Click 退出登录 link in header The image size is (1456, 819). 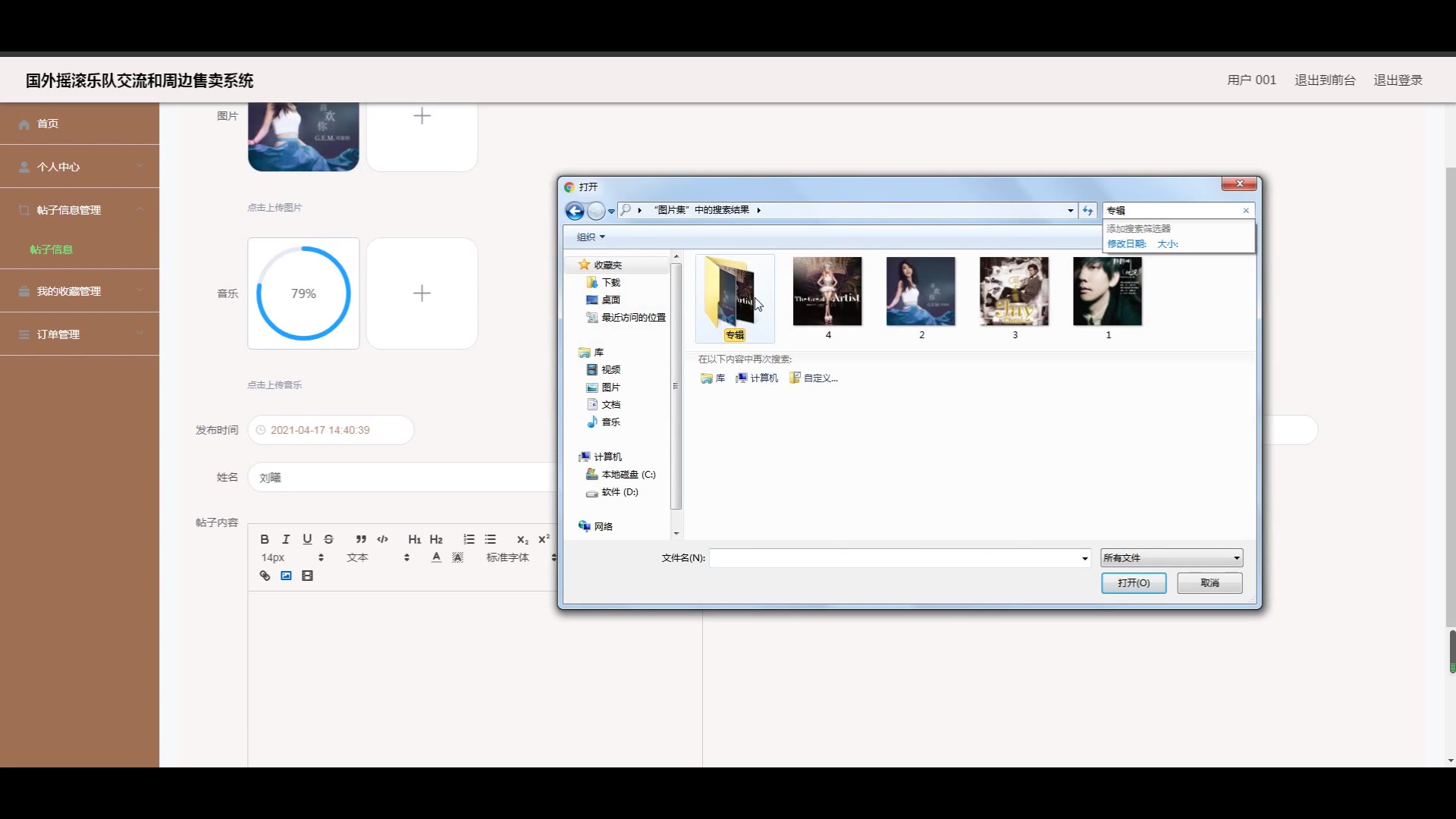(1398, 80)
